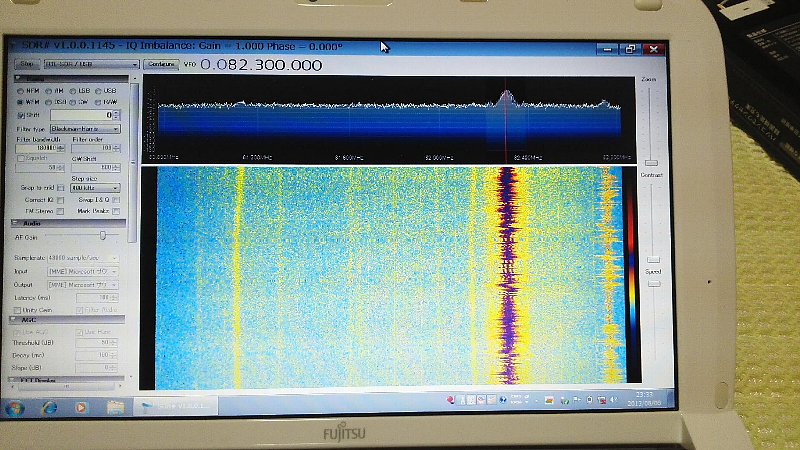Toggle the Snap to grid checkbox
The height and width of the screenshot is (450, 800).
(61, 188)
